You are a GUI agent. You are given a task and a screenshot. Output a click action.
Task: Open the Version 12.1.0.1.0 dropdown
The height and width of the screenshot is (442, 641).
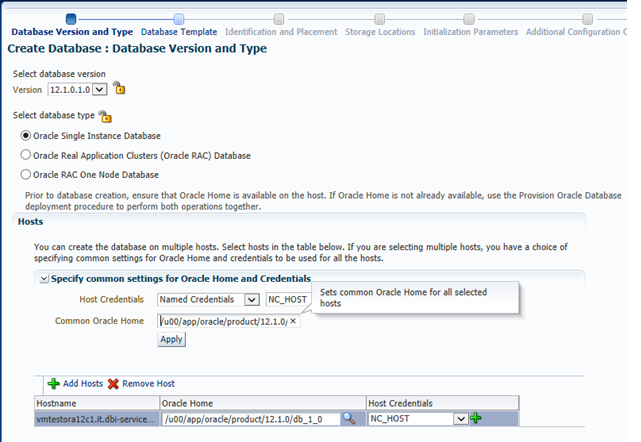[99, 89]
